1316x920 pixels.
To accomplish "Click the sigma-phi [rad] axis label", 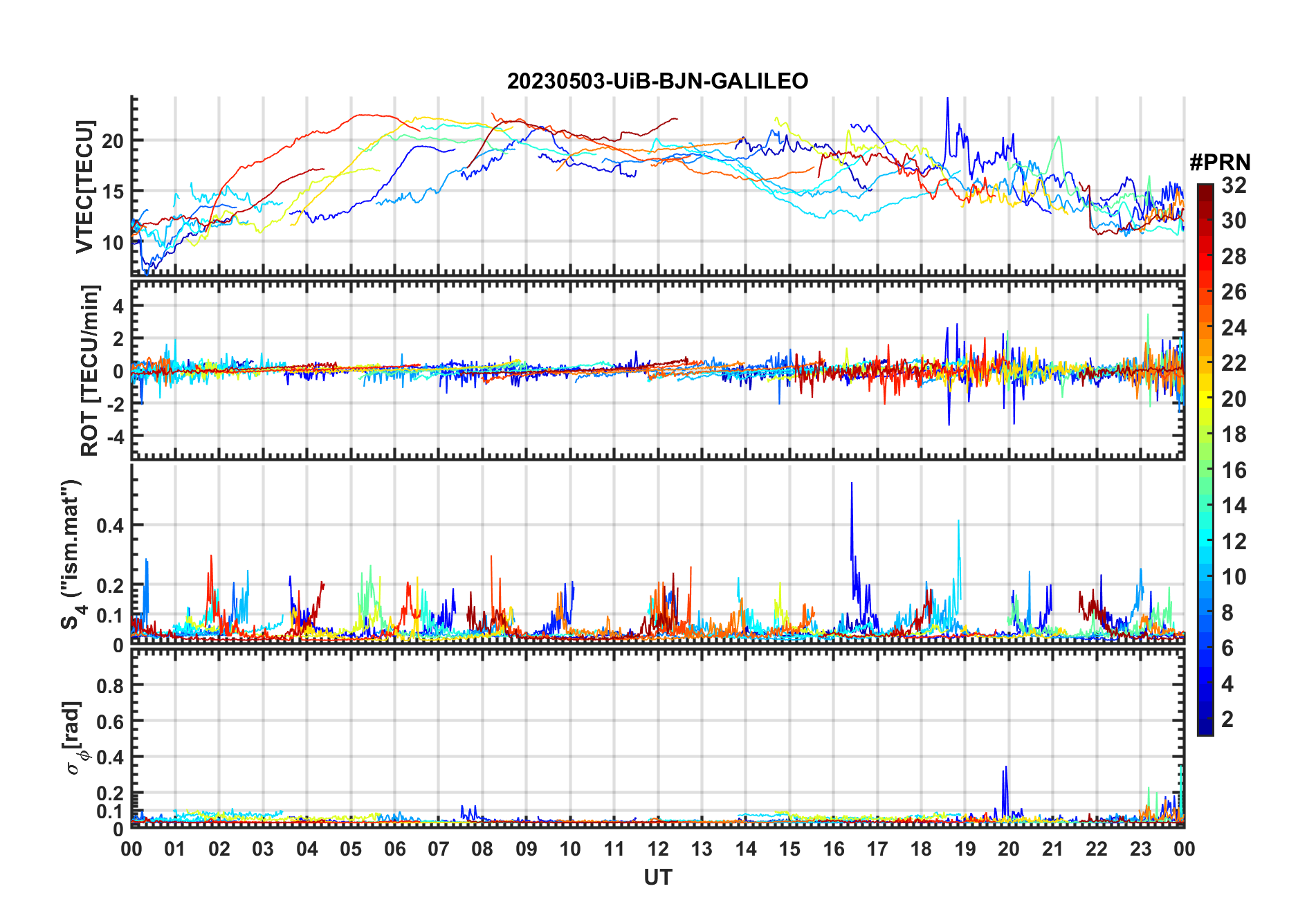I will [x=76, y=738].
